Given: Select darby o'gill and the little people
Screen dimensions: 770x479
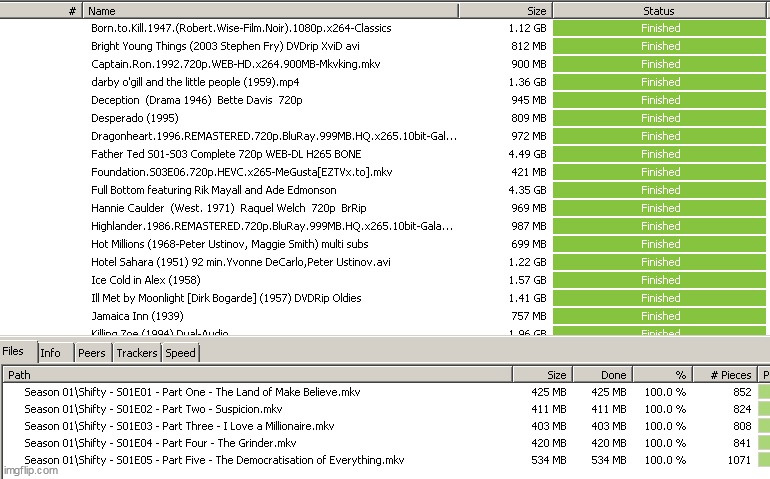Looking at the screenshot, I should [x=195, y=82].
